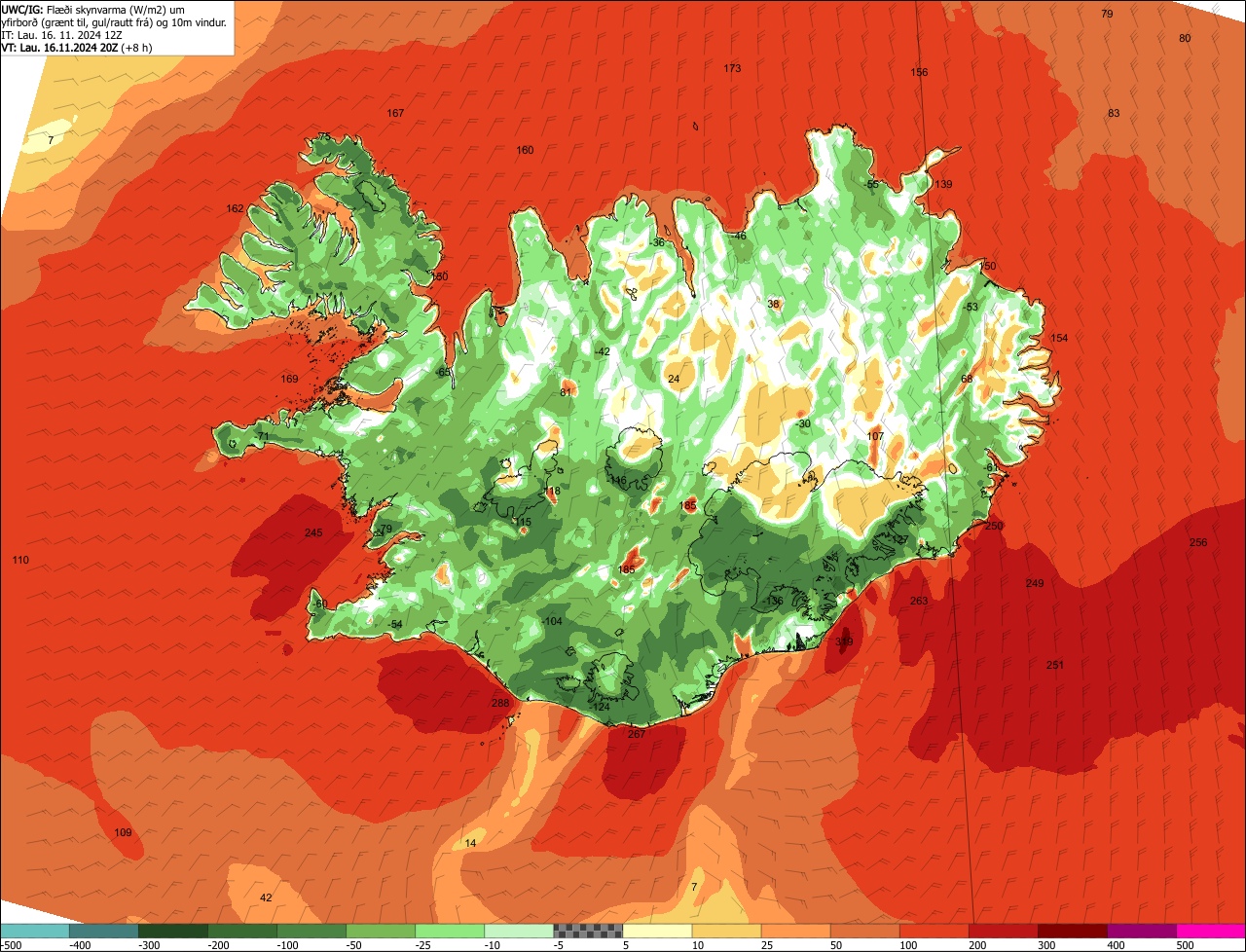Click the flux value 139 near the northeast coast
This screenshot has width=1246, height=952.
tap(943, 184)
